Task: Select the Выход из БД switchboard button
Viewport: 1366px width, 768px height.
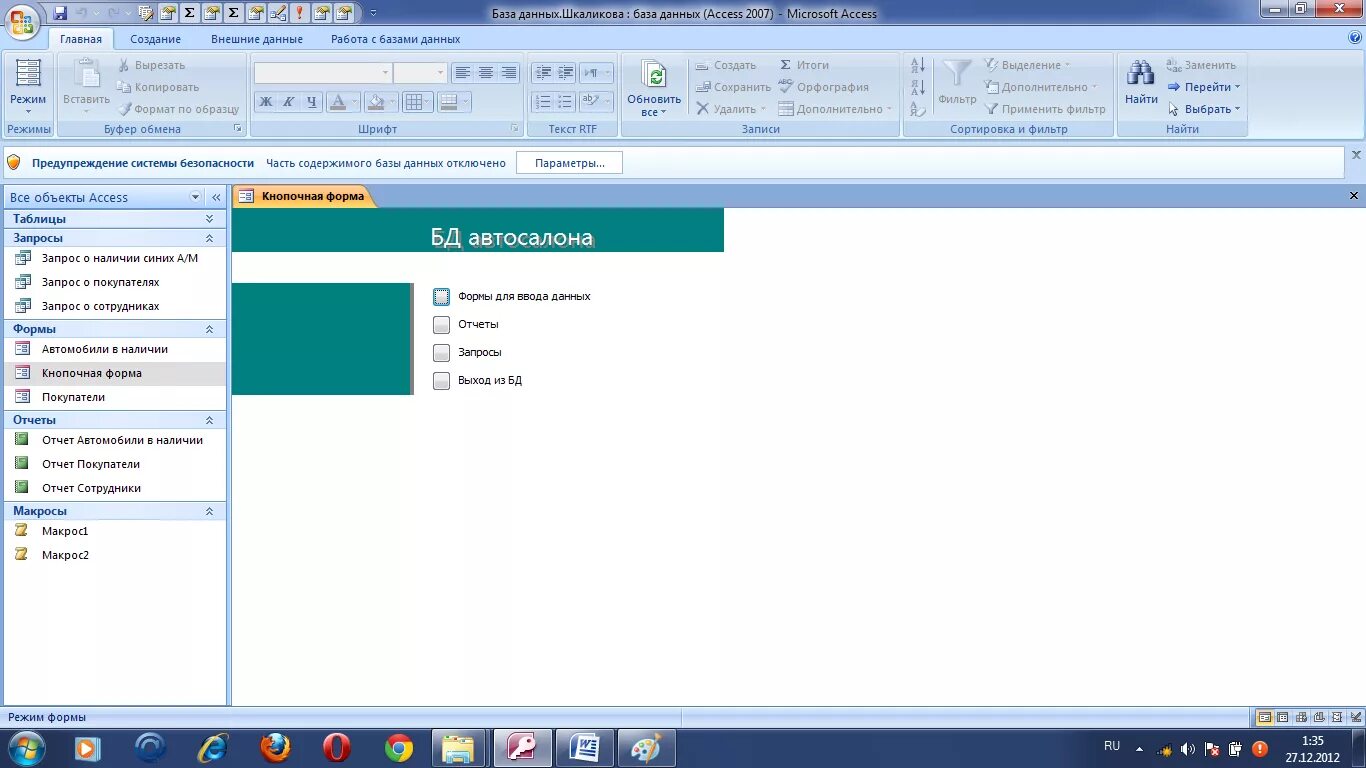Action: click(x=441, y=381)
